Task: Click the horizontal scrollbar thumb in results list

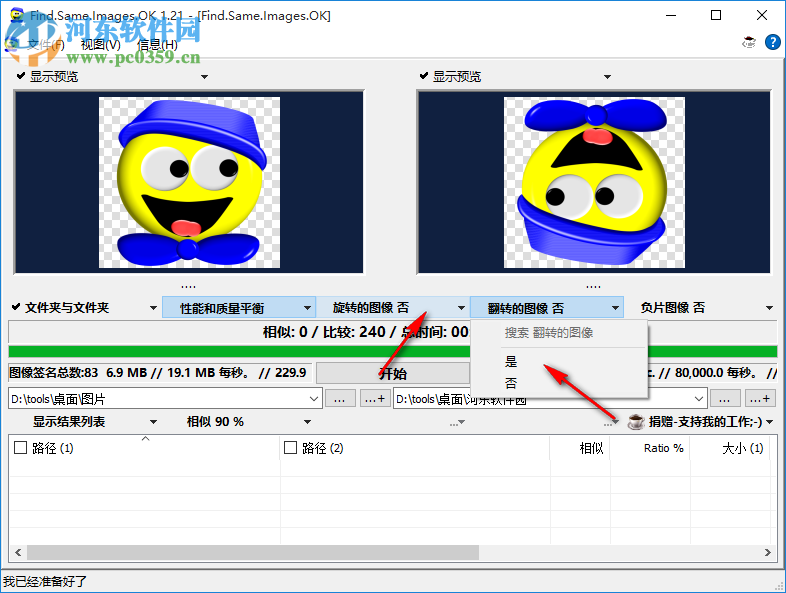Action: point(253,552)
